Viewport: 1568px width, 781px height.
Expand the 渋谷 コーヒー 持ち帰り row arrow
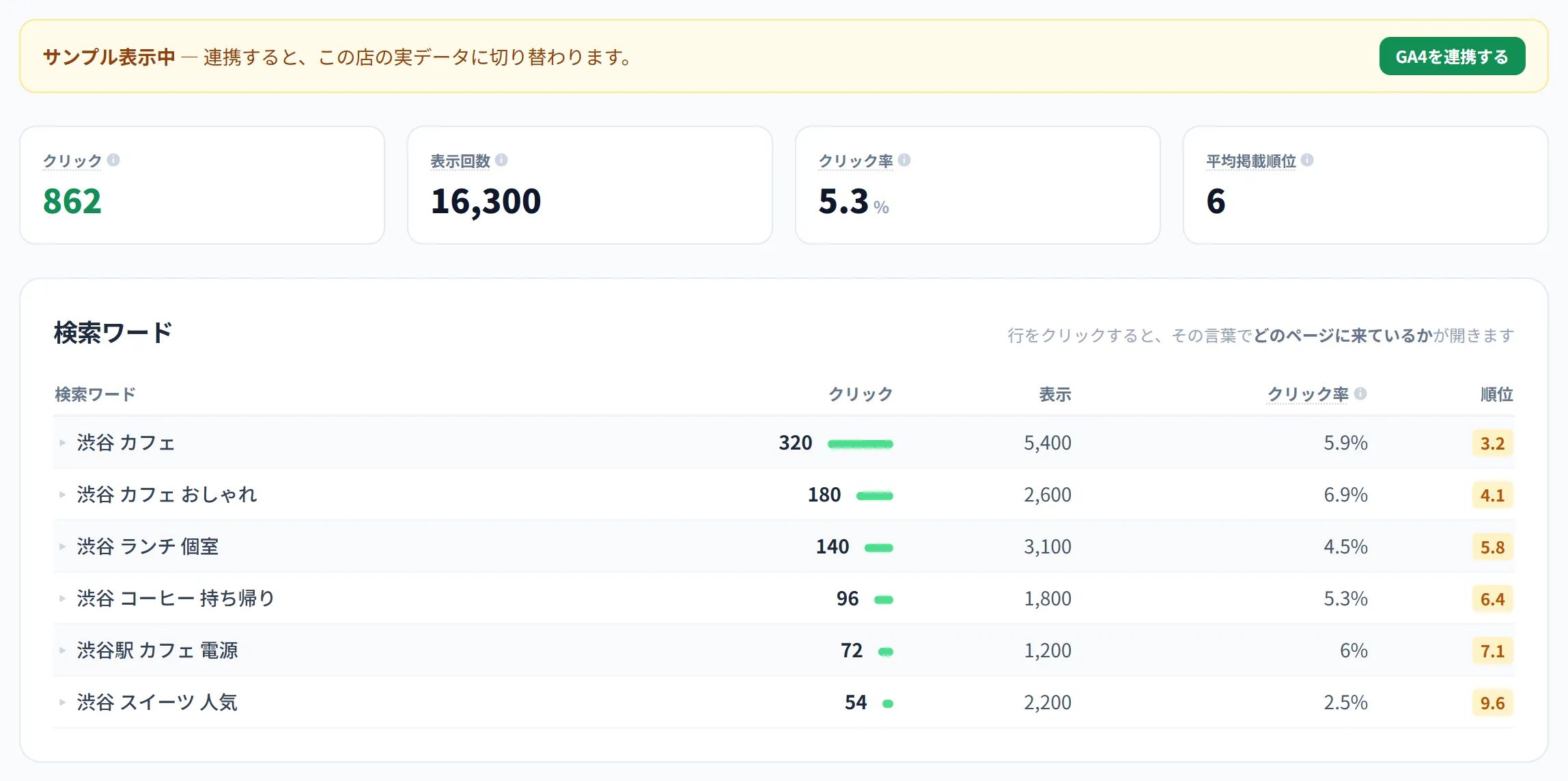[62, 599]
